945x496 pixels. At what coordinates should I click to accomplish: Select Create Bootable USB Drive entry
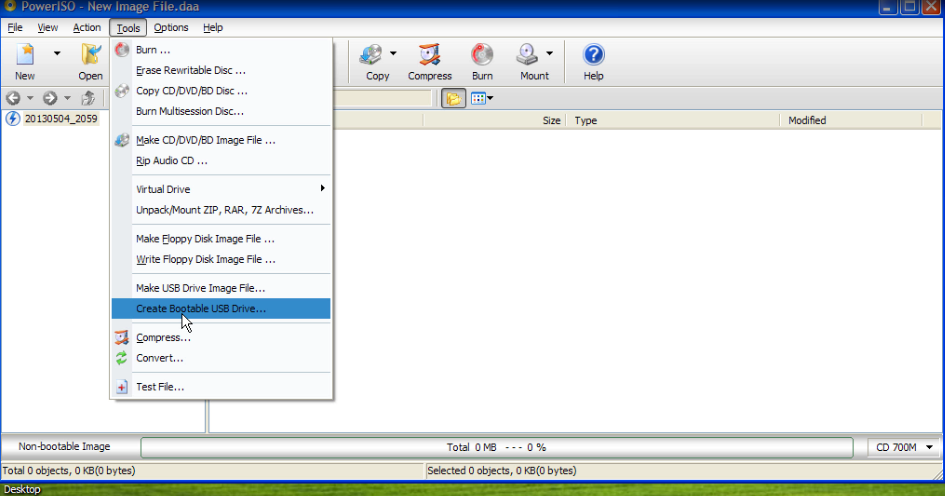pyautogui.click(x=221, y=309)
